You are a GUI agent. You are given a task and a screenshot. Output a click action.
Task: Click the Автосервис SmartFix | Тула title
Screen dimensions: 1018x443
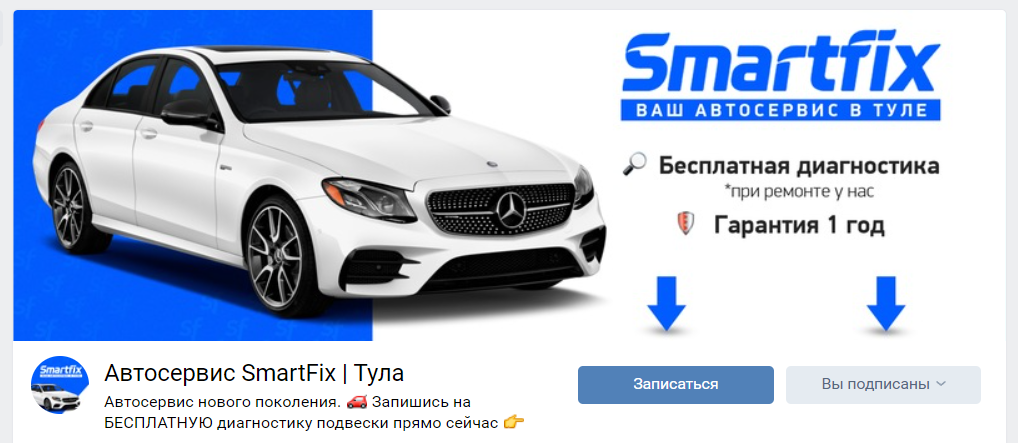254,373
